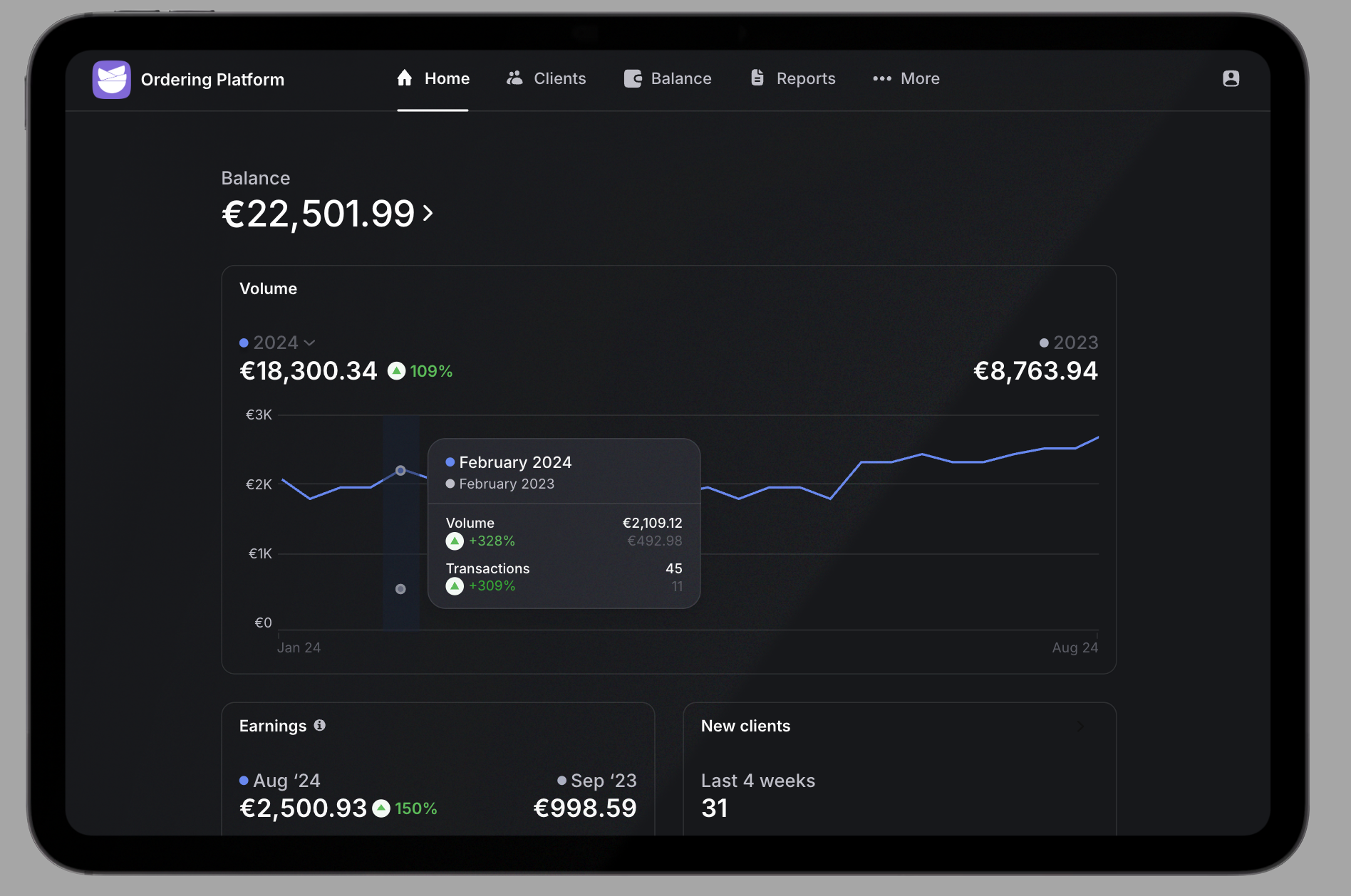Click the three-dots More icon

(882, 78)
